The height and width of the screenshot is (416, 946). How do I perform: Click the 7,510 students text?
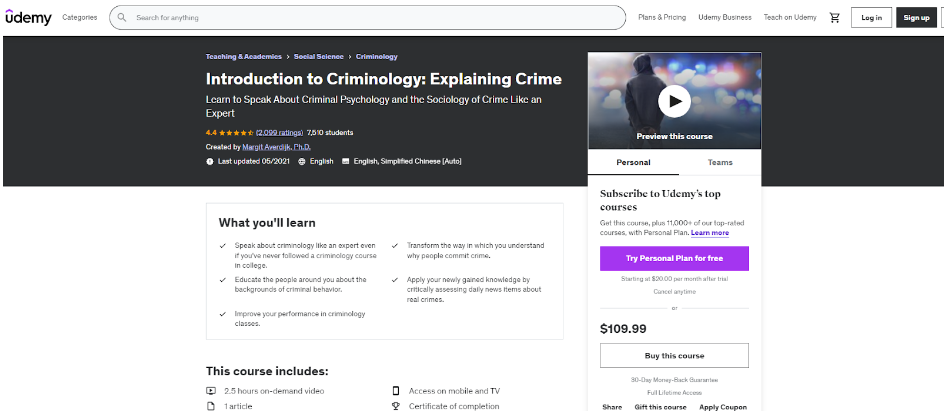click(330, 133)
